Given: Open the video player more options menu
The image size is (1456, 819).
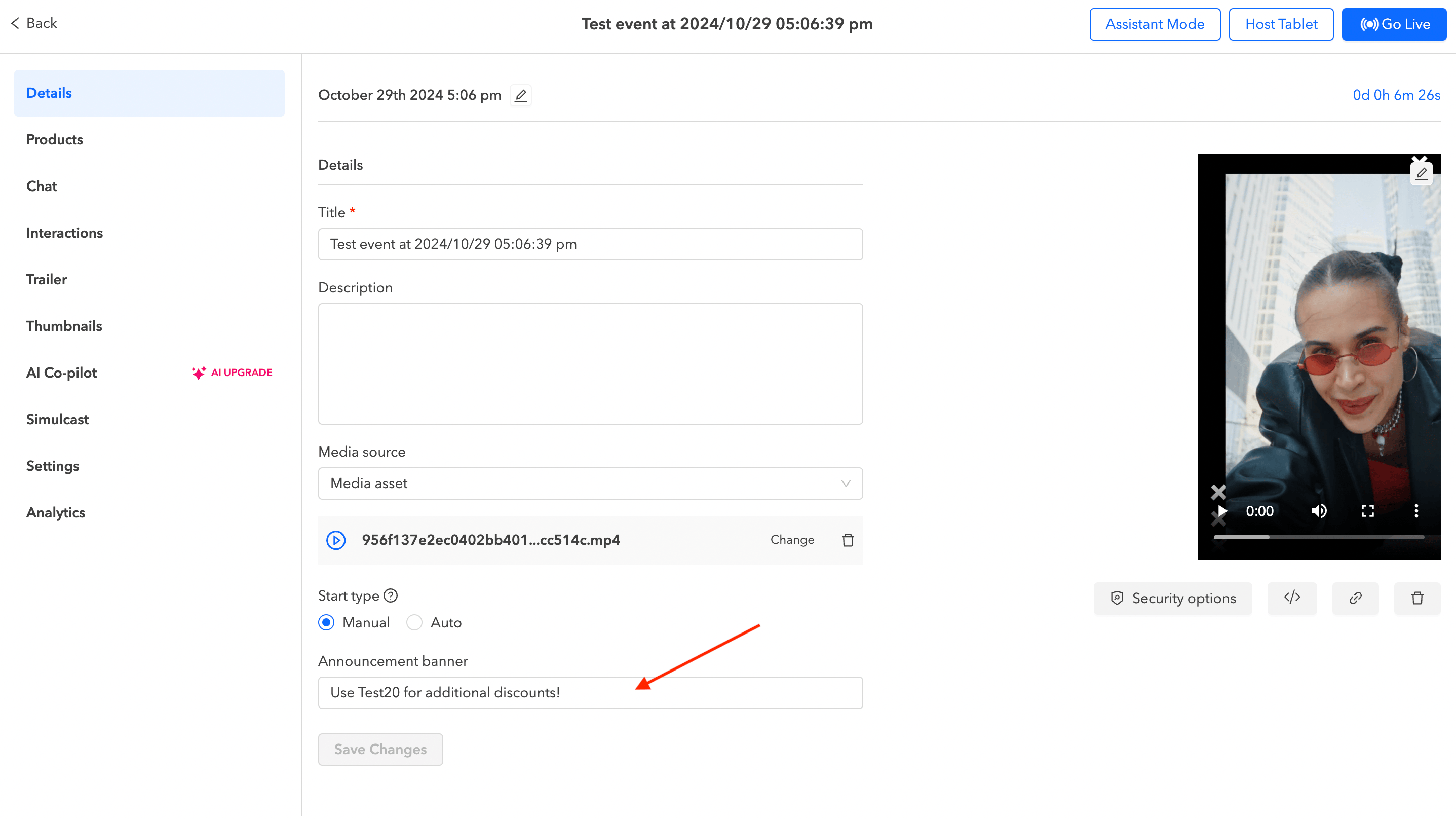Looking at the screenshot, I should (x=1416, y=511).
